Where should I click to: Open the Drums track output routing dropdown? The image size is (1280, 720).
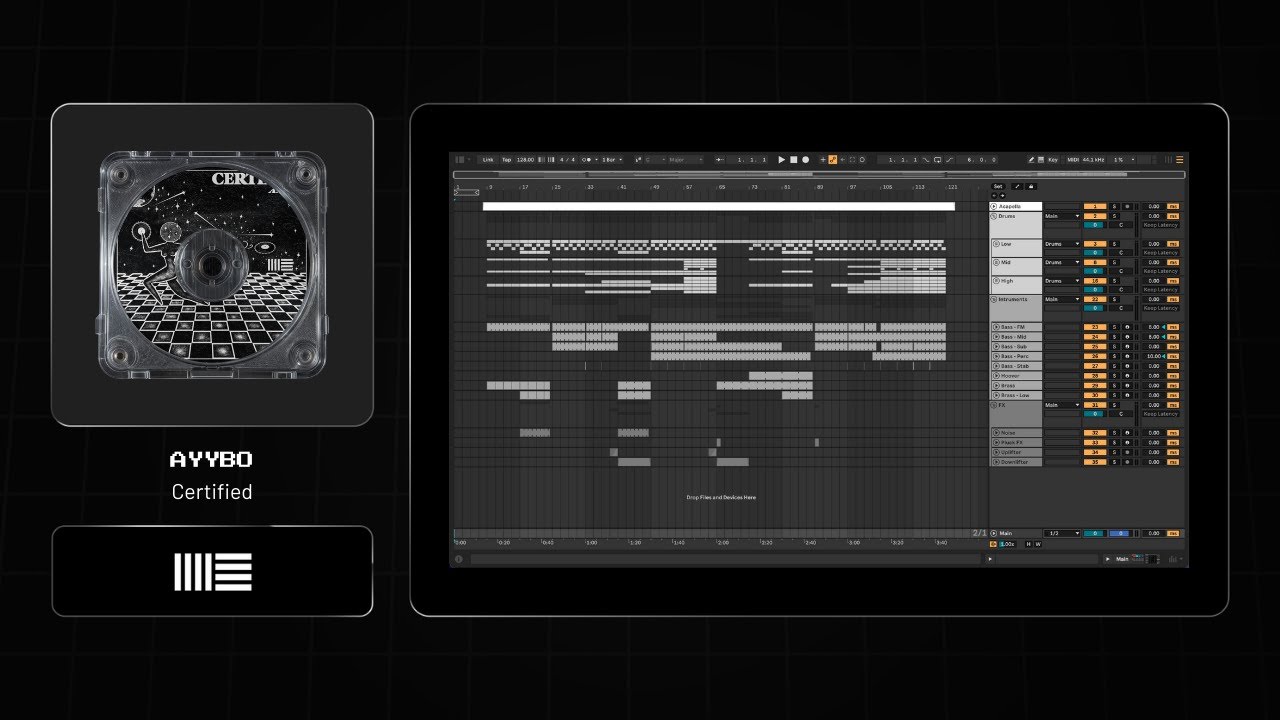click(1062, 216)
